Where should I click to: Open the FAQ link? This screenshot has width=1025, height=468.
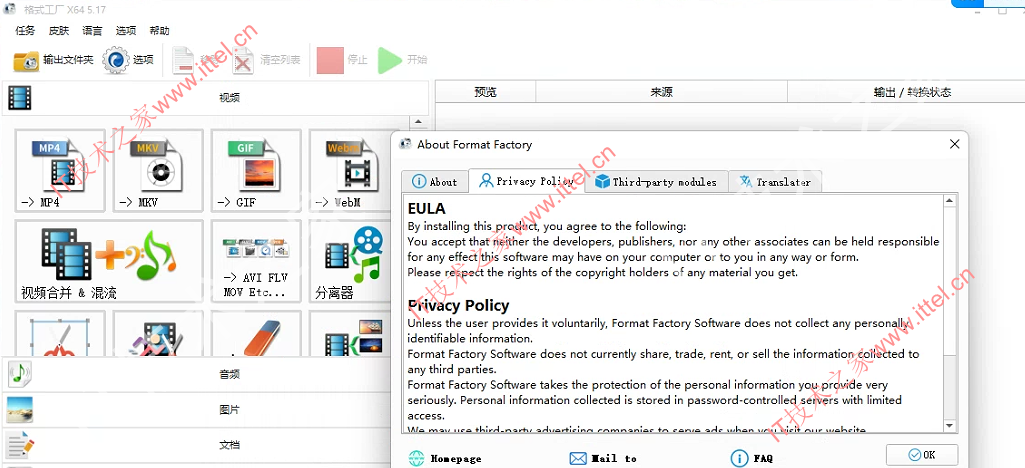[752, 459]
